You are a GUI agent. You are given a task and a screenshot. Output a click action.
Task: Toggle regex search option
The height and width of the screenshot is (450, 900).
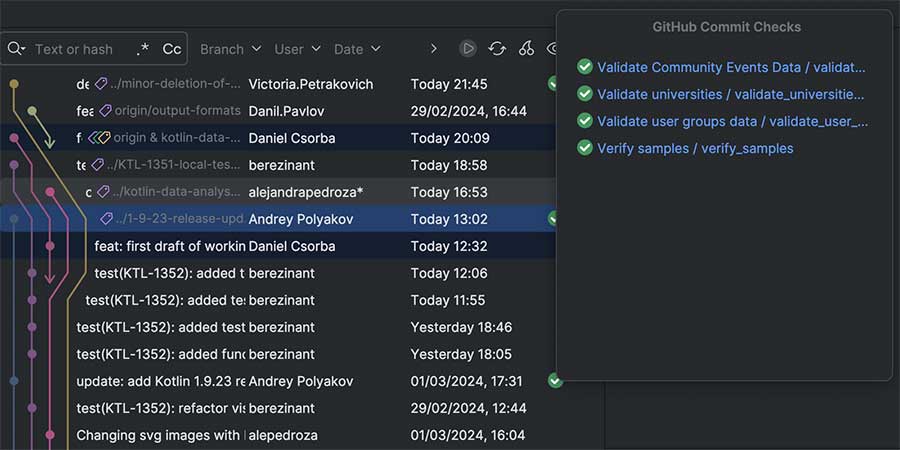click(x=143, y=49)
